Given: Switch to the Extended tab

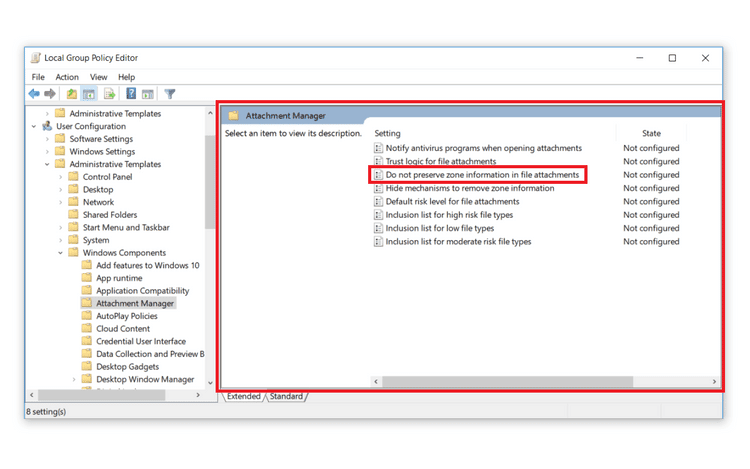Looking at the screenshot, I should (243, 396).
